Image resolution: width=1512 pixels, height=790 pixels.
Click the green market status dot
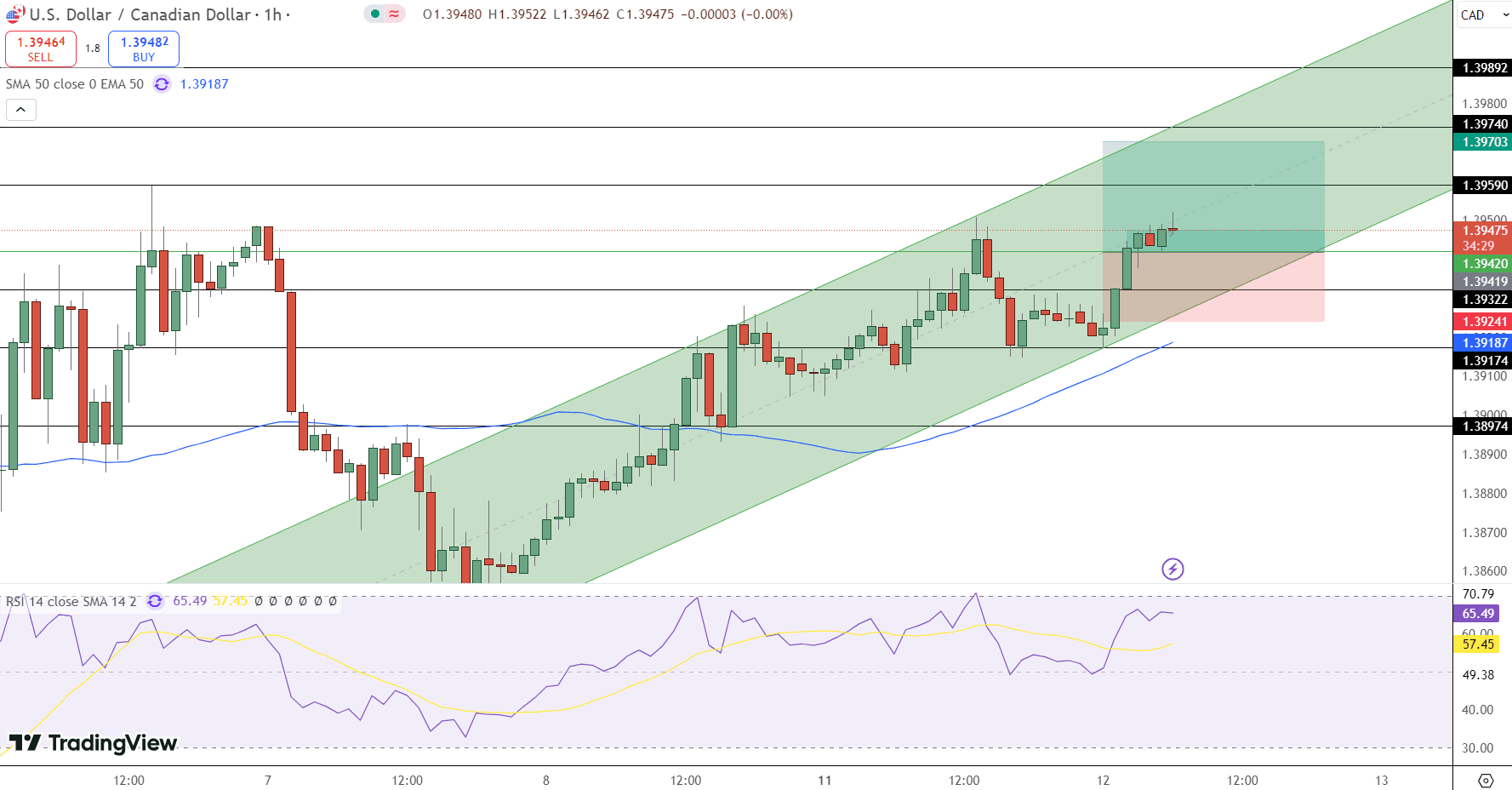(375, 14)
